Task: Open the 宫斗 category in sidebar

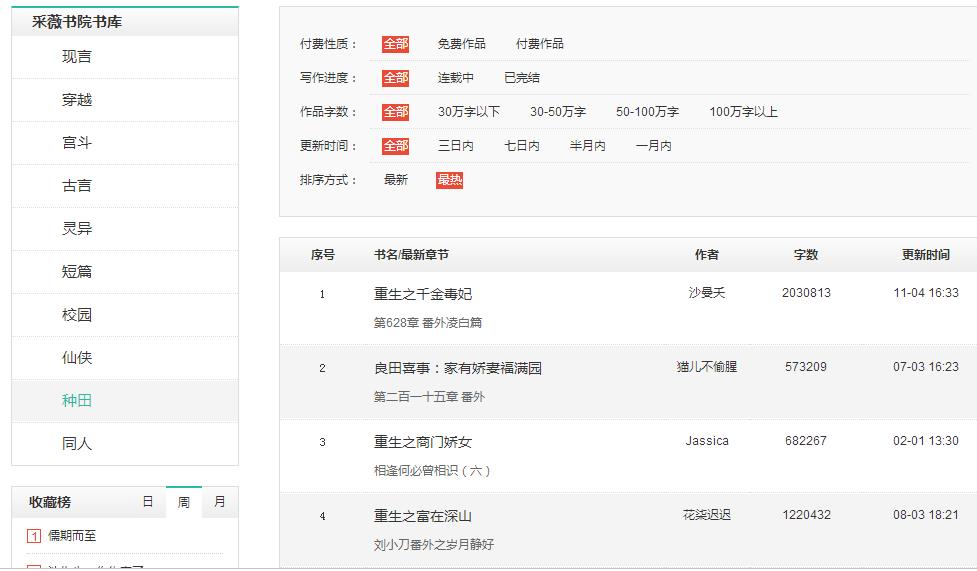Action: tap(77, 143)
